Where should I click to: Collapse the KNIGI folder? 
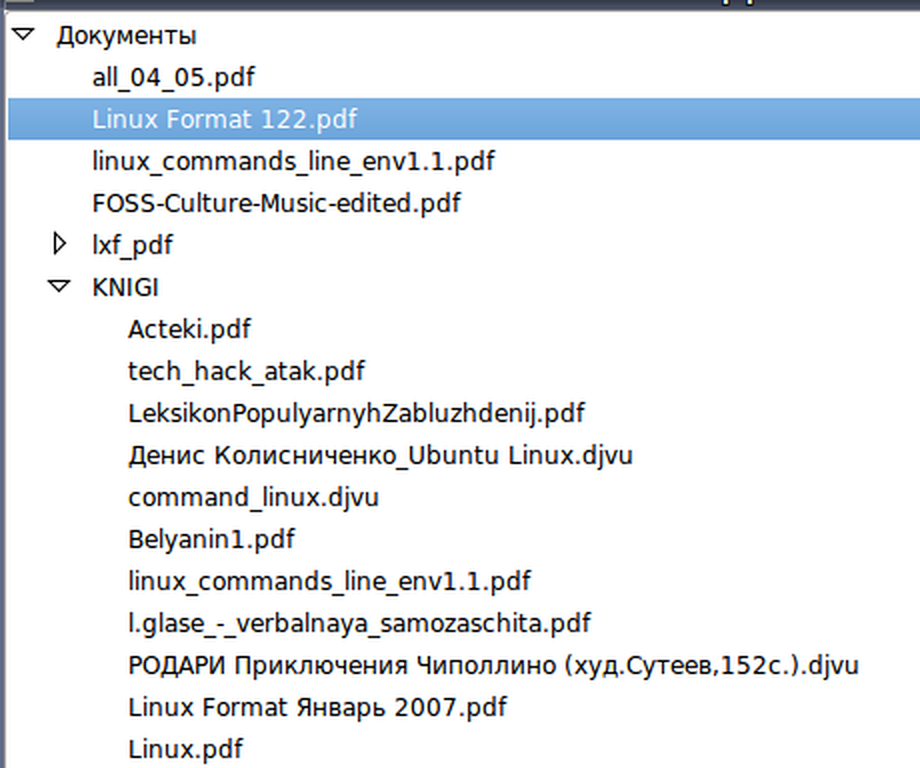click(x=59, y=286)
